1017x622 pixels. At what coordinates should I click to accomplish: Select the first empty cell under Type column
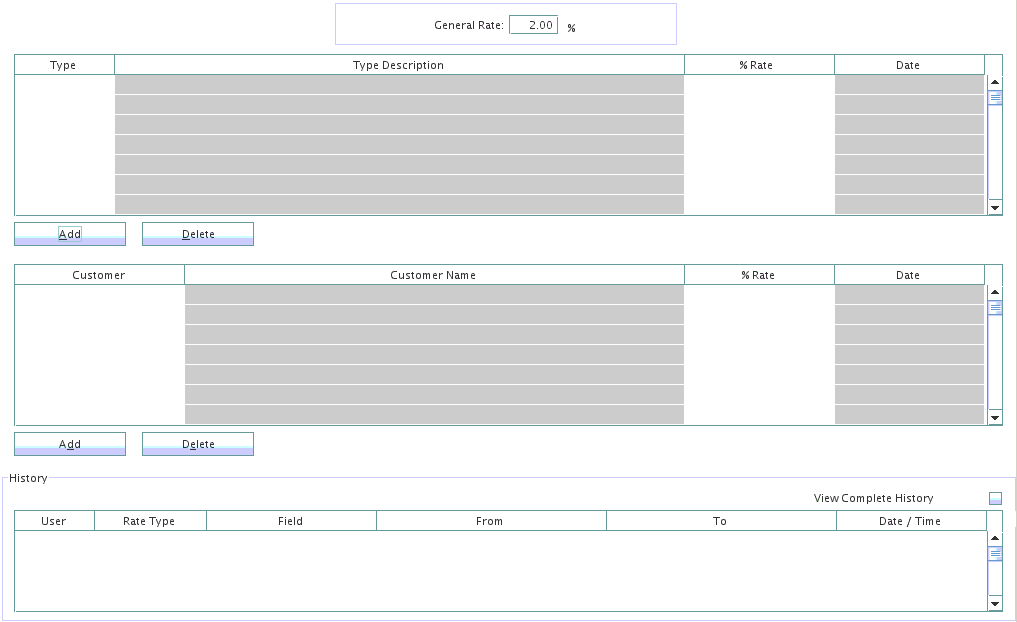coord(65,85)
